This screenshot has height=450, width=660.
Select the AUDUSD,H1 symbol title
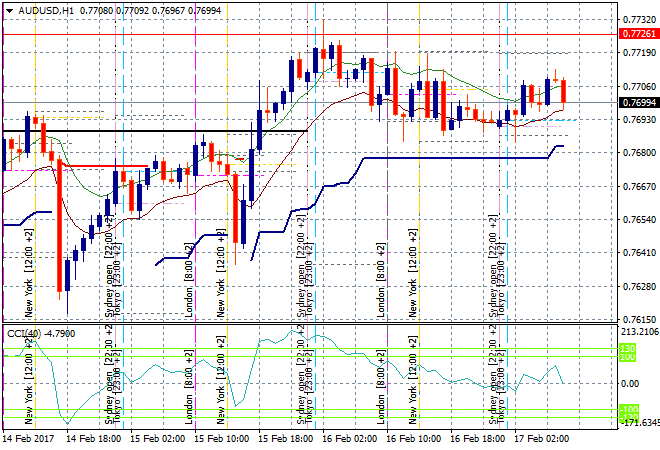click(46, 11)
